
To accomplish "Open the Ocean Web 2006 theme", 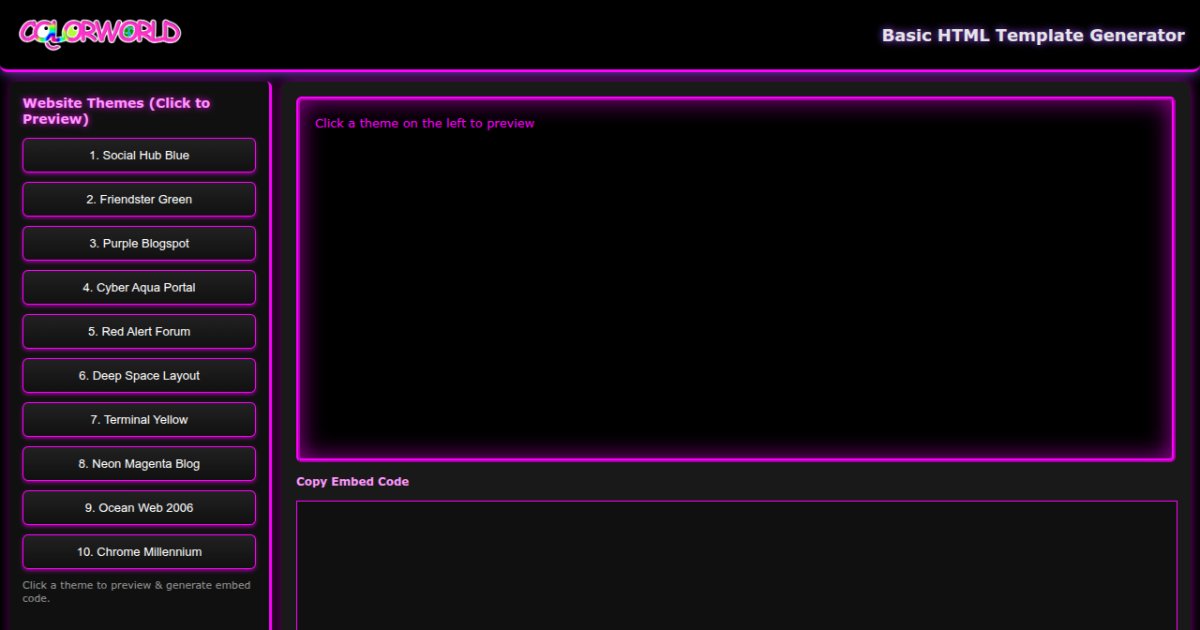I will [139, 507].
